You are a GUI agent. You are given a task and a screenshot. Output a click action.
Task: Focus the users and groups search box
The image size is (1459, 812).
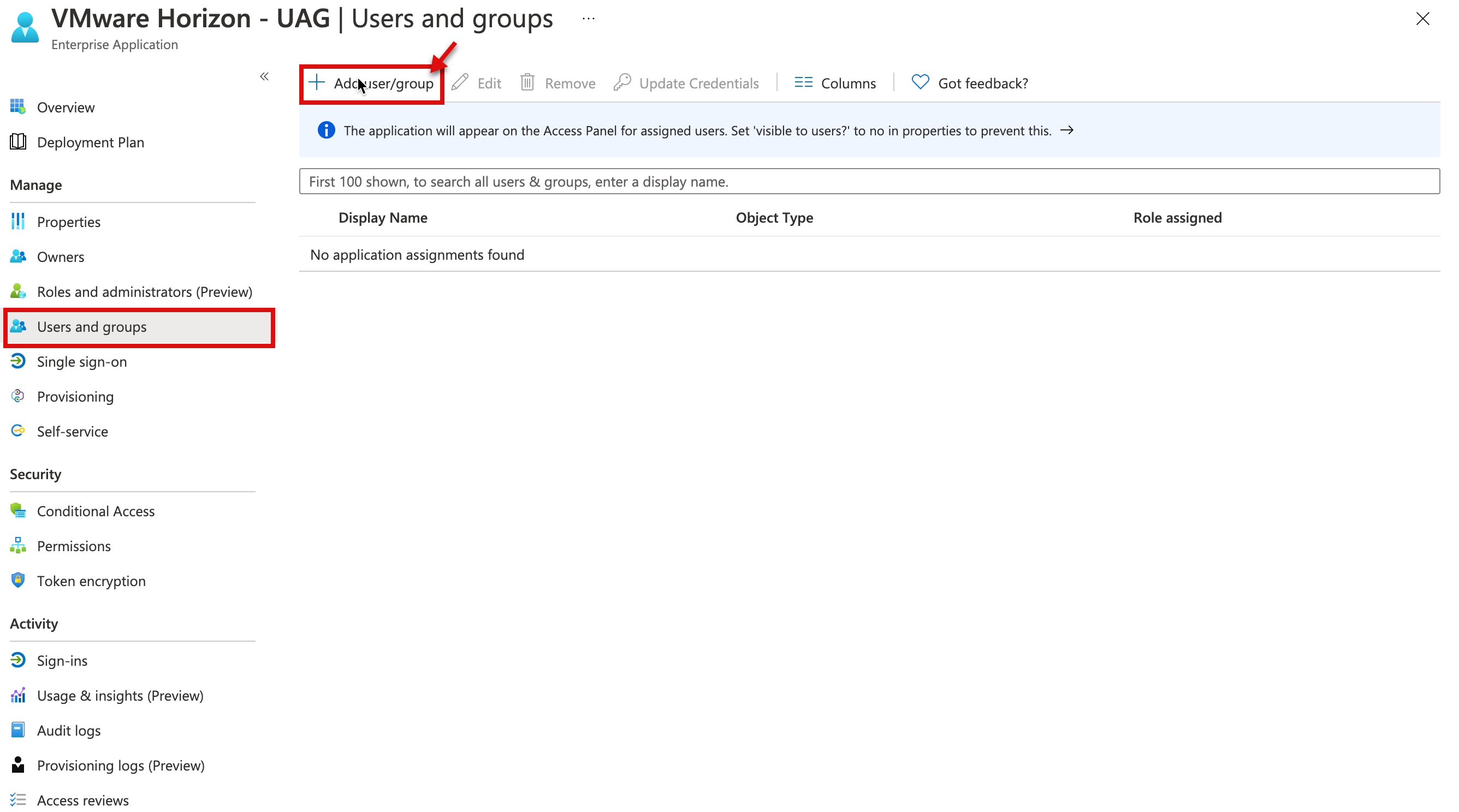pos(869,182)
